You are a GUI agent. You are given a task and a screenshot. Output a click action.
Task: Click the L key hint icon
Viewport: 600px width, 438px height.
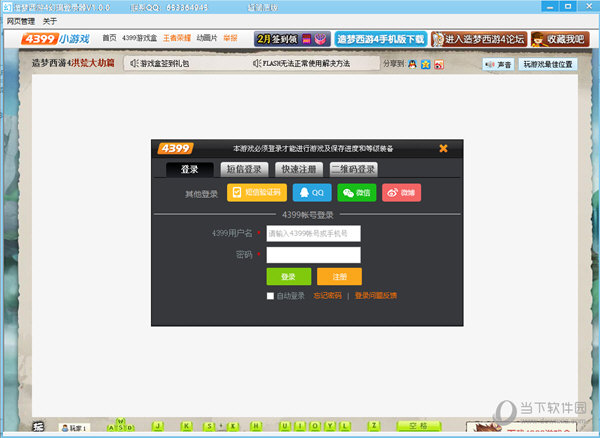pyautogui.click(x=345, y=426)
